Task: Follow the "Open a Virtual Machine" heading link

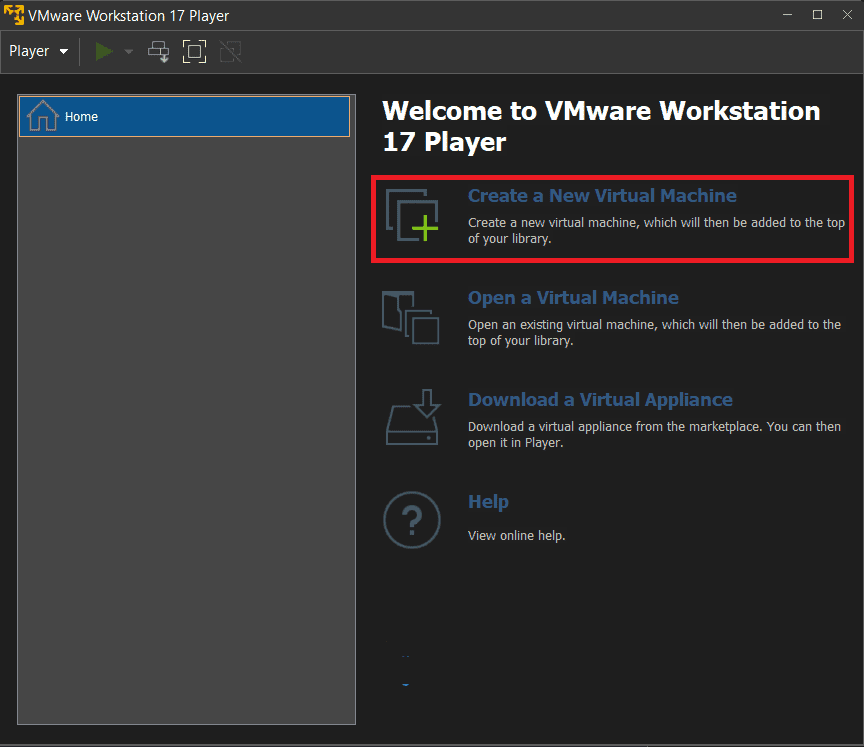Action: coord(573,298)
